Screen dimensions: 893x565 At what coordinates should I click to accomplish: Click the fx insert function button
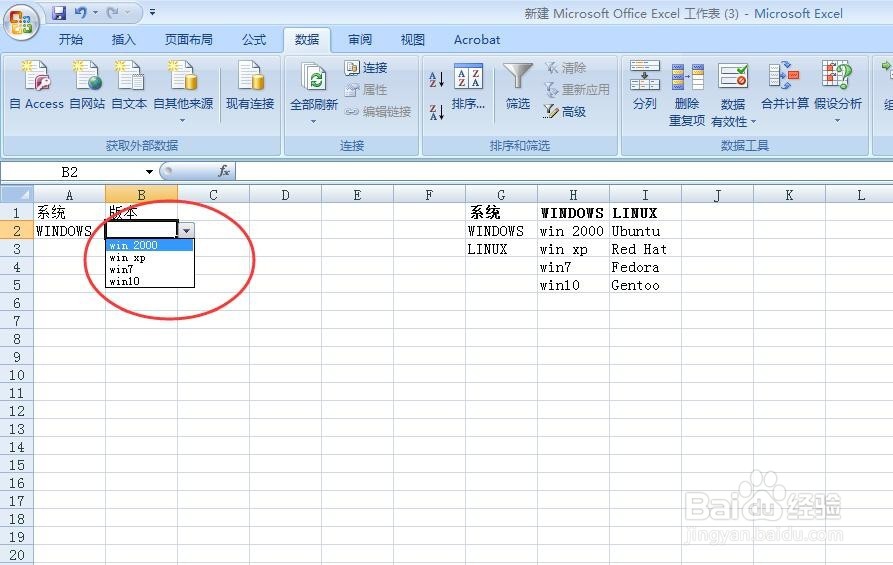click(224, 171)
